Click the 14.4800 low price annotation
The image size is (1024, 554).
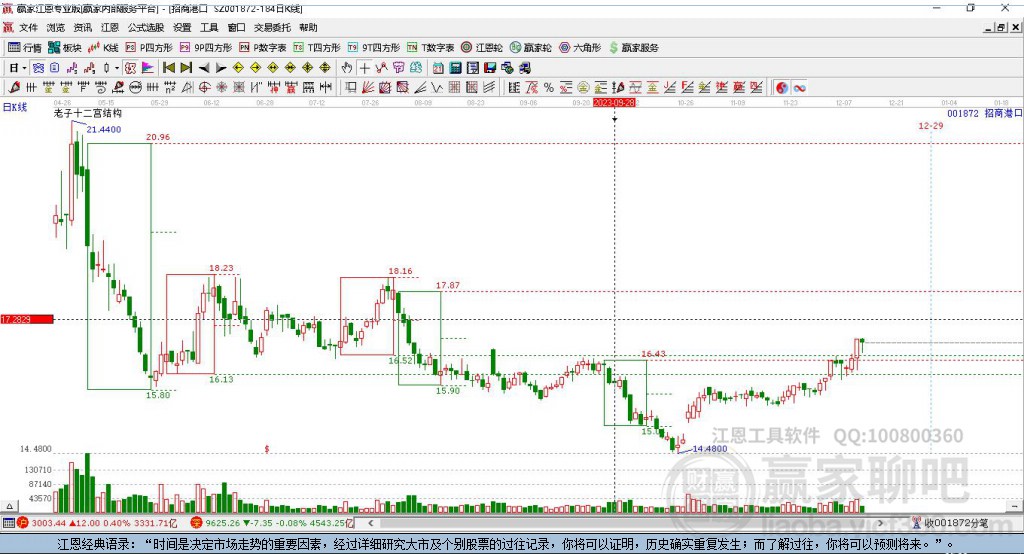point(710,449)
